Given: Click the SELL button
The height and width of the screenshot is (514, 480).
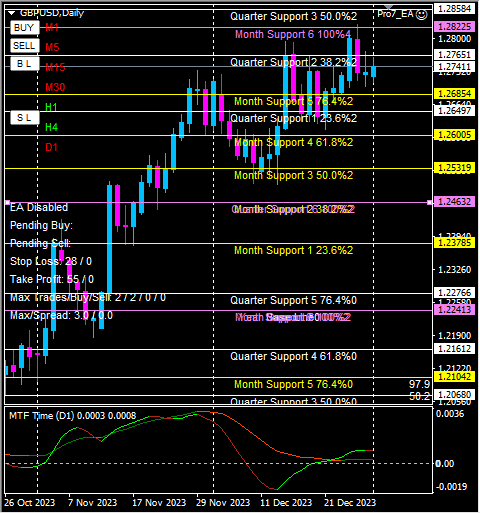Looking at the screenshot, I should point(25,46).
